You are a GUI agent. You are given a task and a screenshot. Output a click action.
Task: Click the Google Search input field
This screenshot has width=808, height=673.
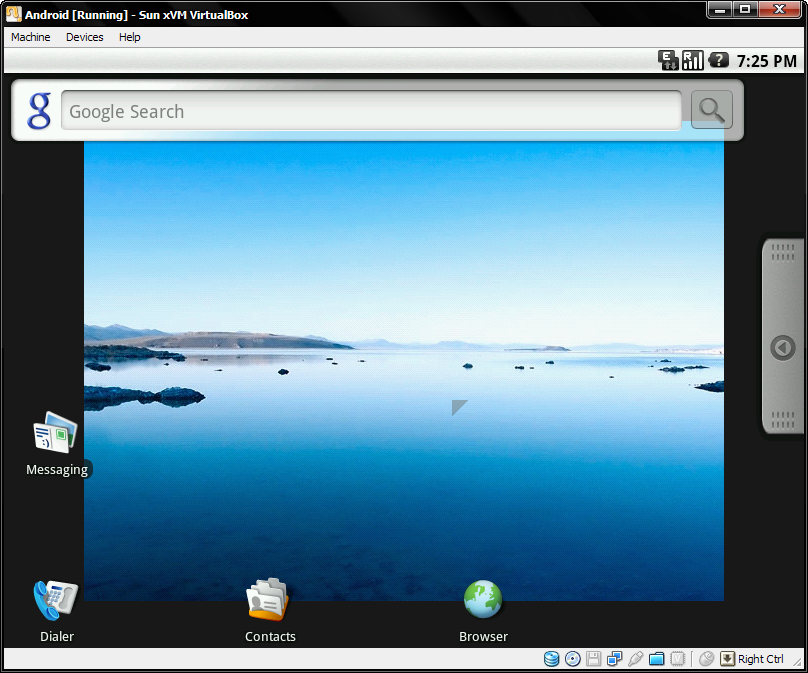pyautogui.click(x=371, y=111)
